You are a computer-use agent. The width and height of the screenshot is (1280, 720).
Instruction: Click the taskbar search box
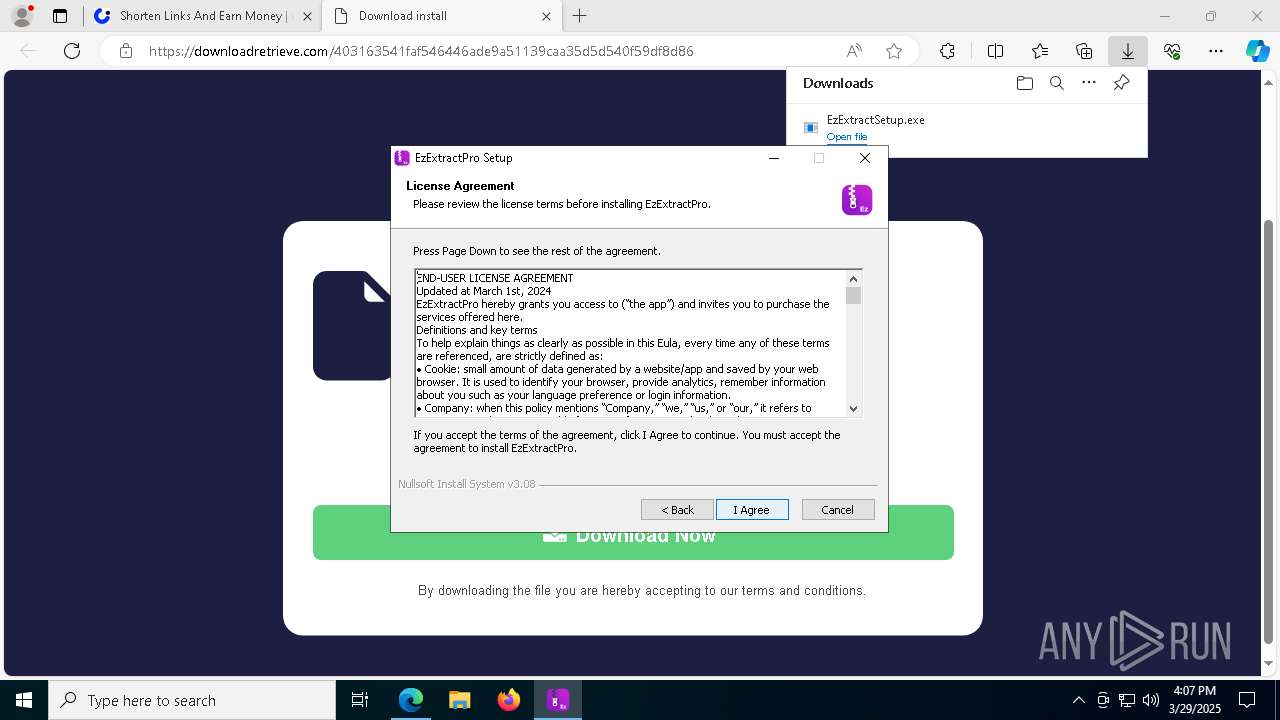192,700
